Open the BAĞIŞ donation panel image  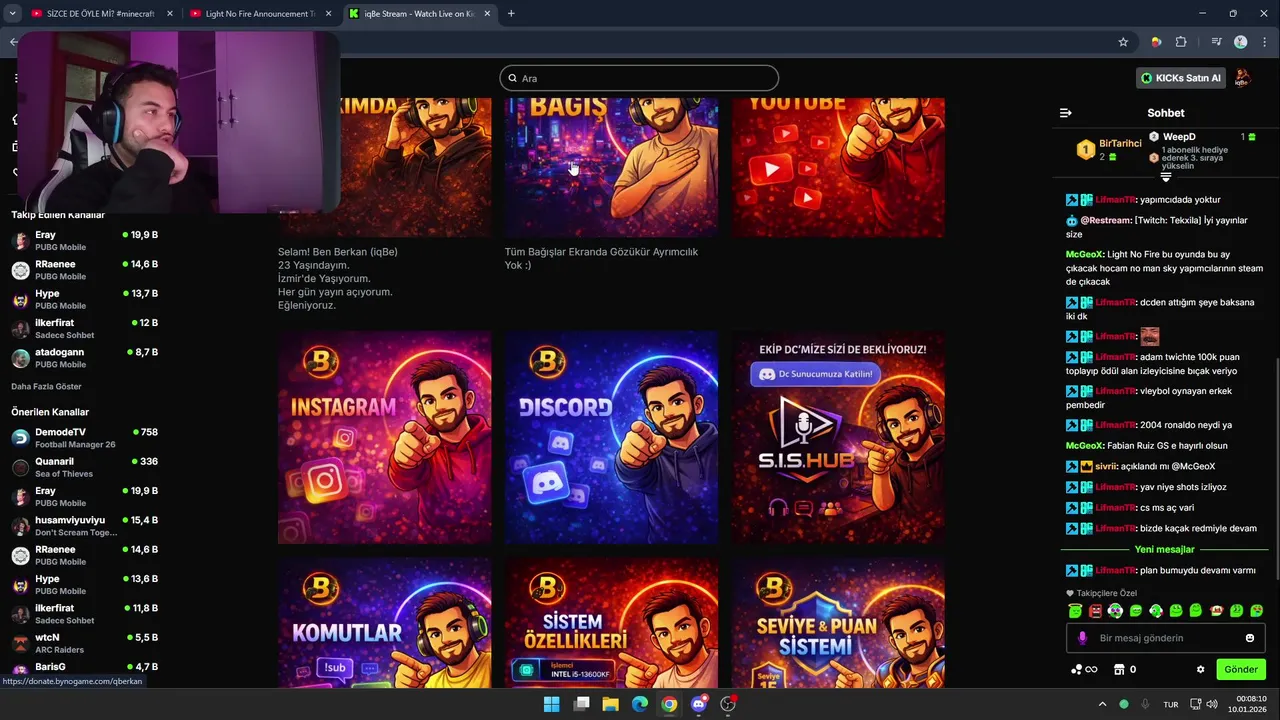point(611,167)
